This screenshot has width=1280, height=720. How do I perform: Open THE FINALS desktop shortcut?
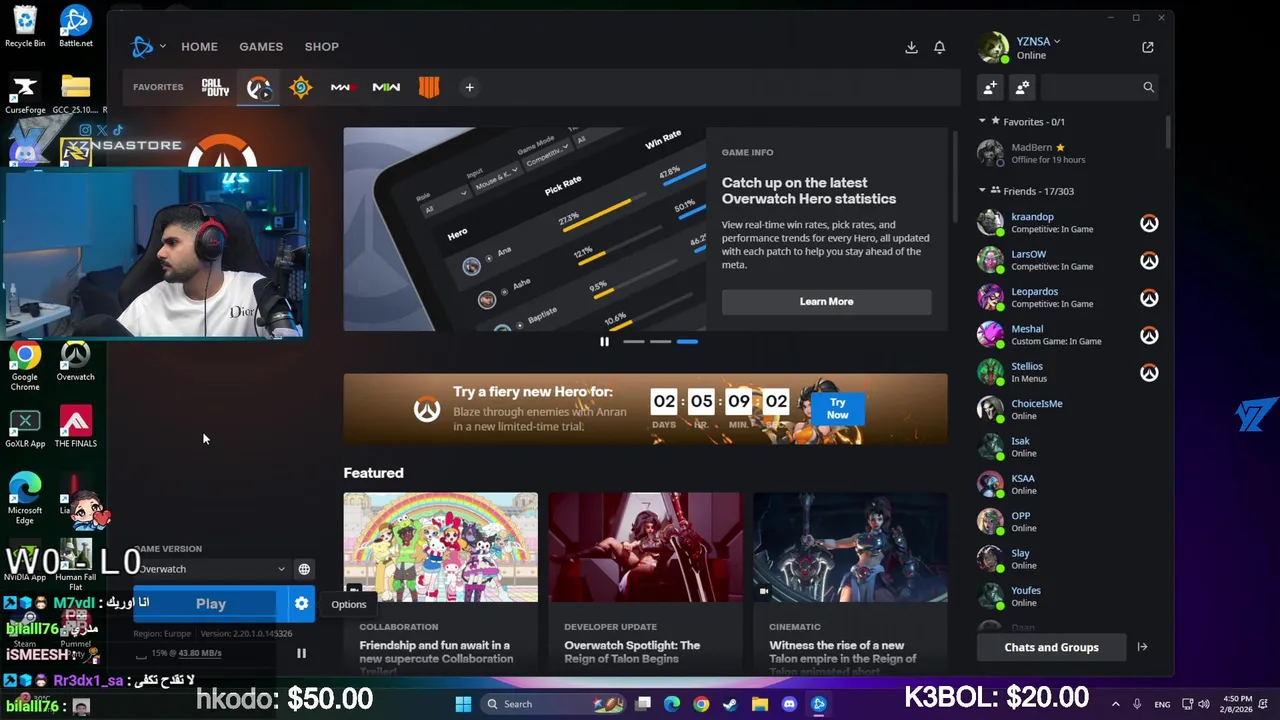pyautogui.click(x=75, y=427)
